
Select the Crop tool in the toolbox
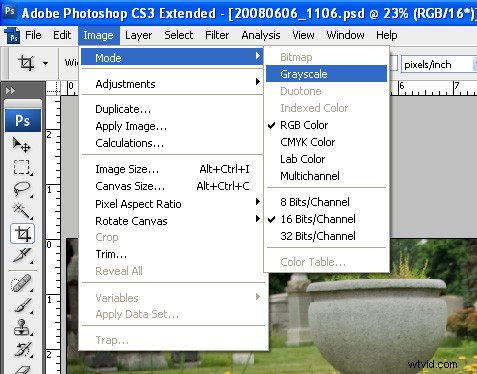(x=22, y=233)
